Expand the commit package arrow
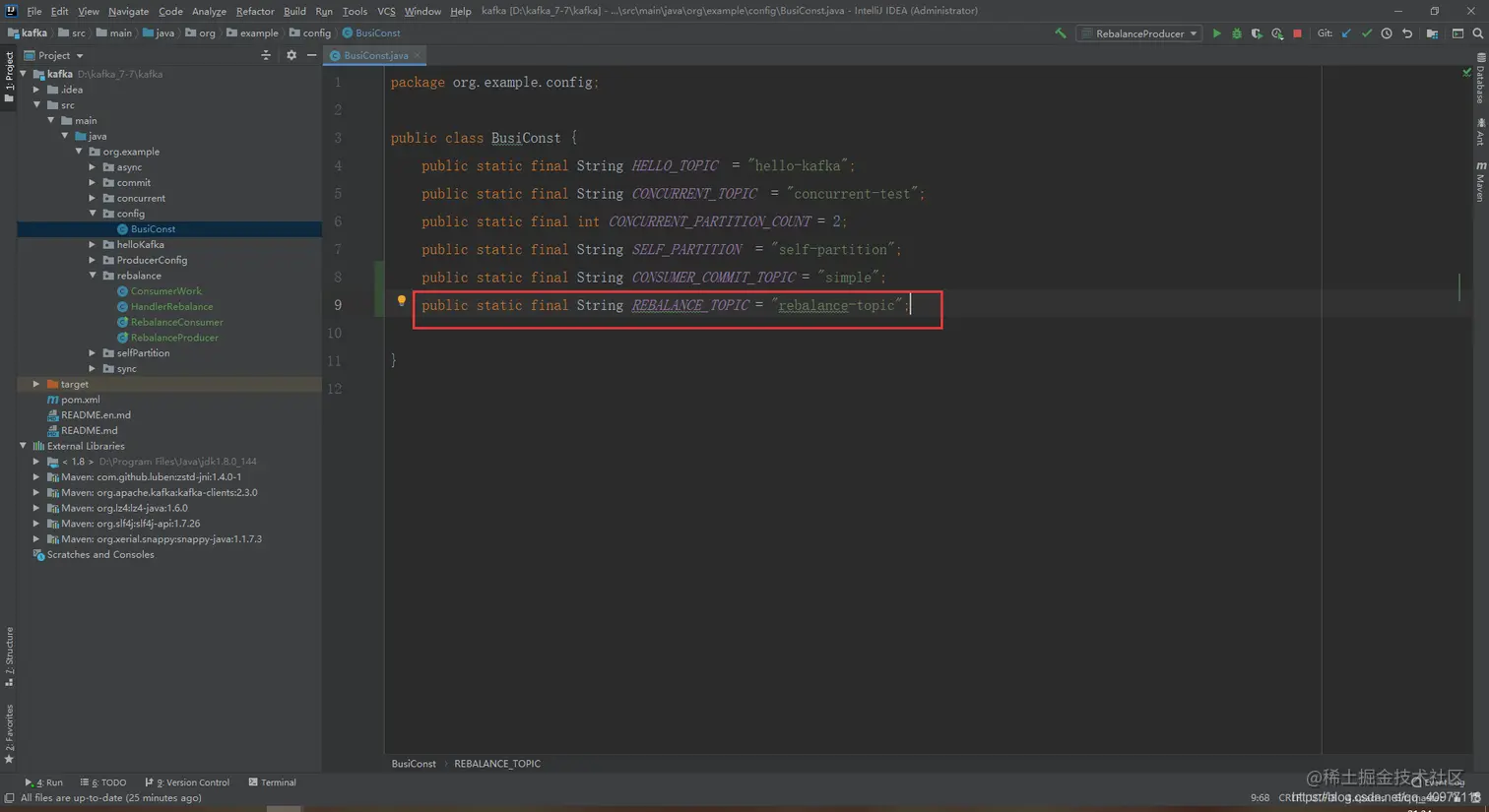This screenshot has width=1489, height=812. (93, 183)
